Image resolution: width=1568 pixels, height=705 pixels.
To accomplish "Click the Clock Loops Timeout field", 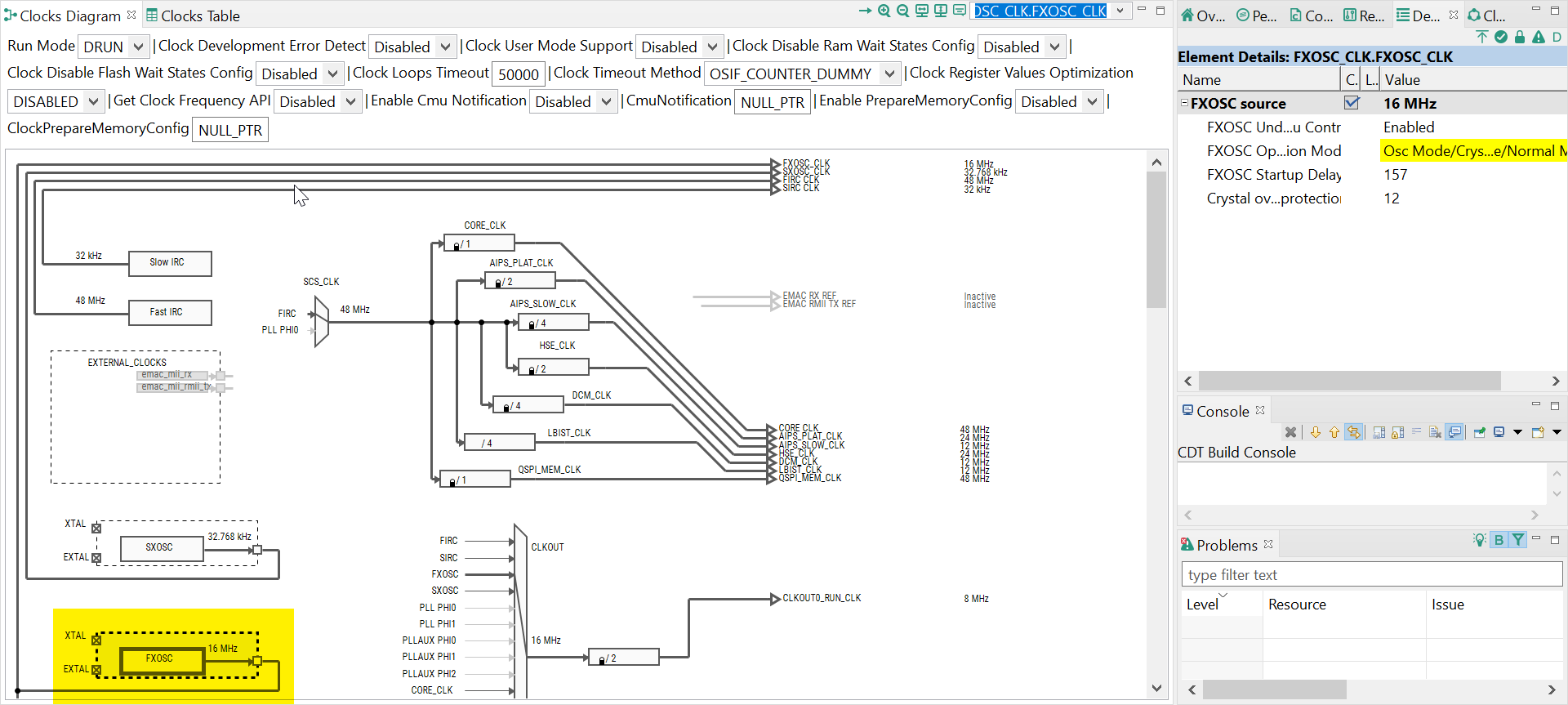I will [519, 74].
